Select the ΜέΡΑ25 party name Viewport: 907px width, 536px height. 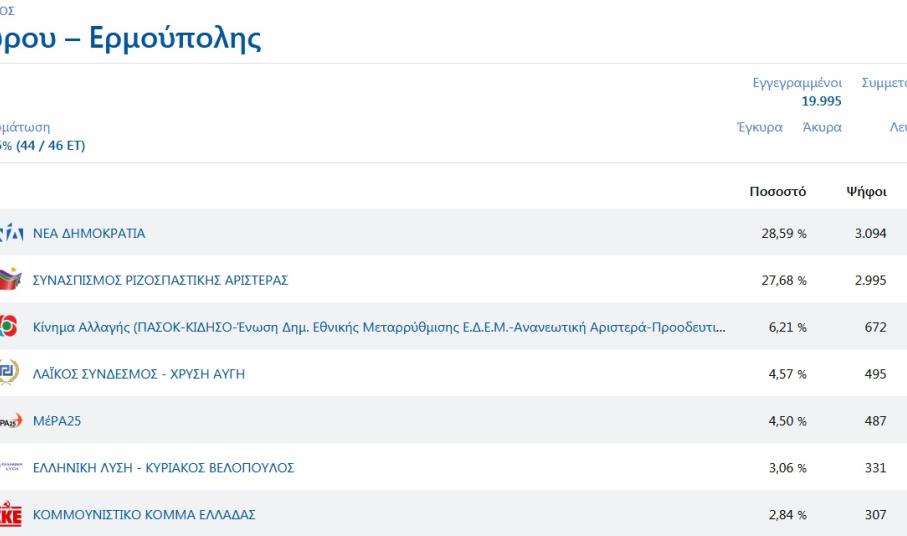click(57, 421)
